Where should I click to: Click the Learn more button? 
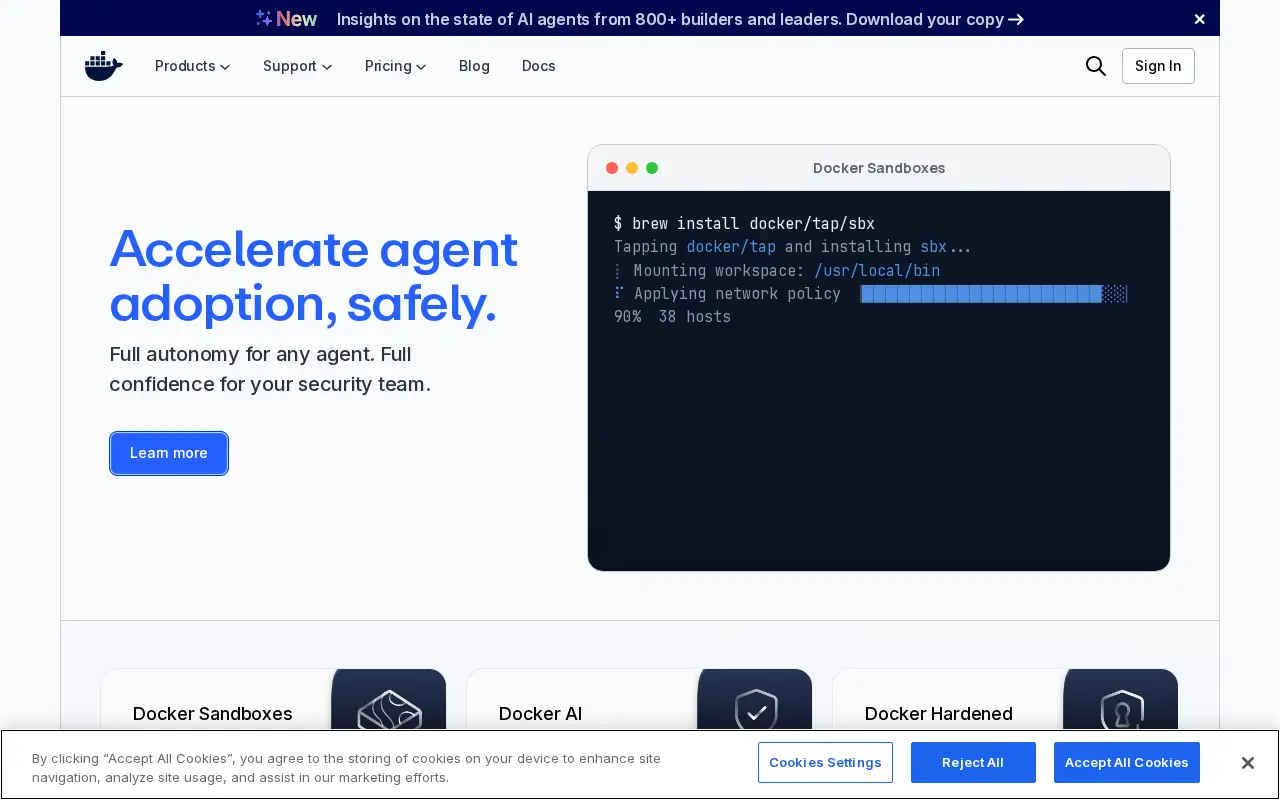(169, 453)
